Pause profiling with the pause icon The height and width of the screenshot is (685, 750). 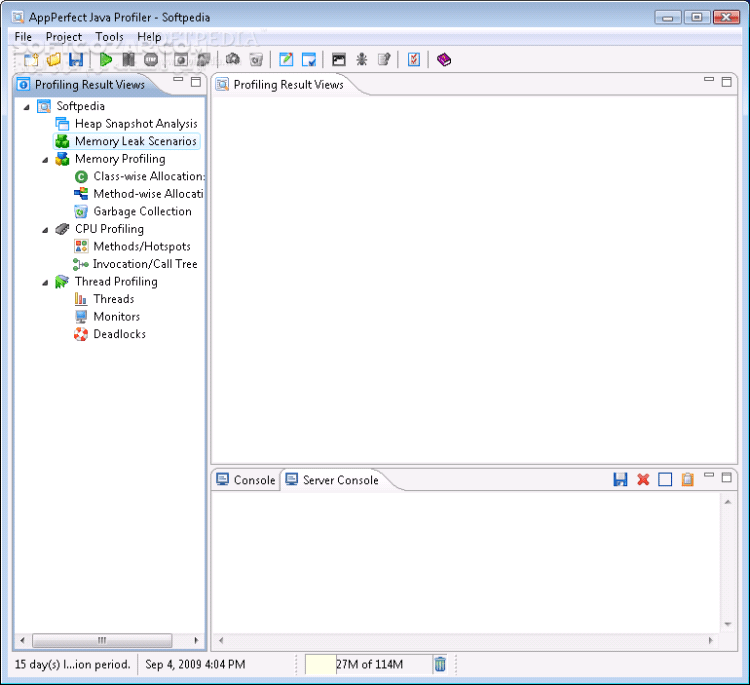[128, 60]
